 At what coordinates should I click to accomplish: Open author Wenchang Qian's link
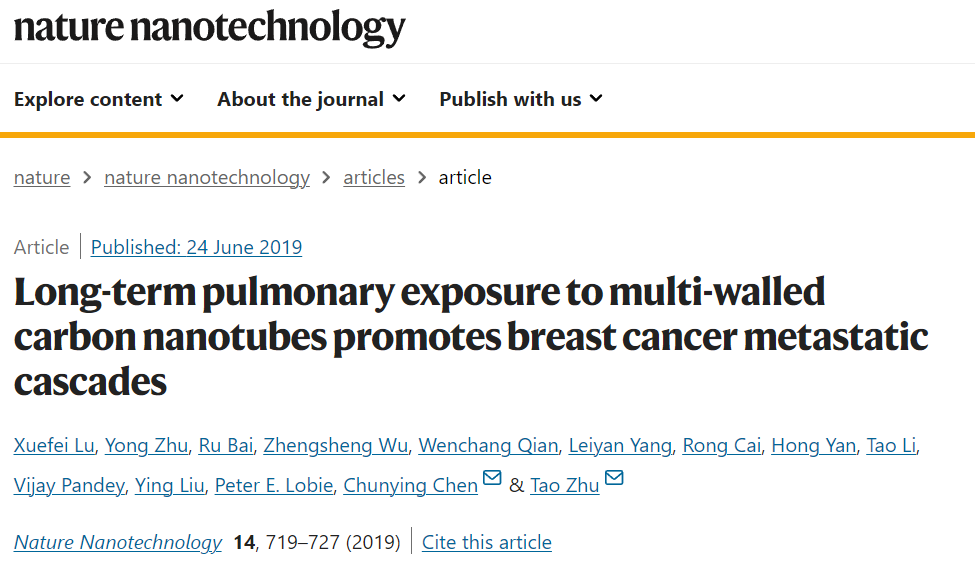tap(488, 446)
